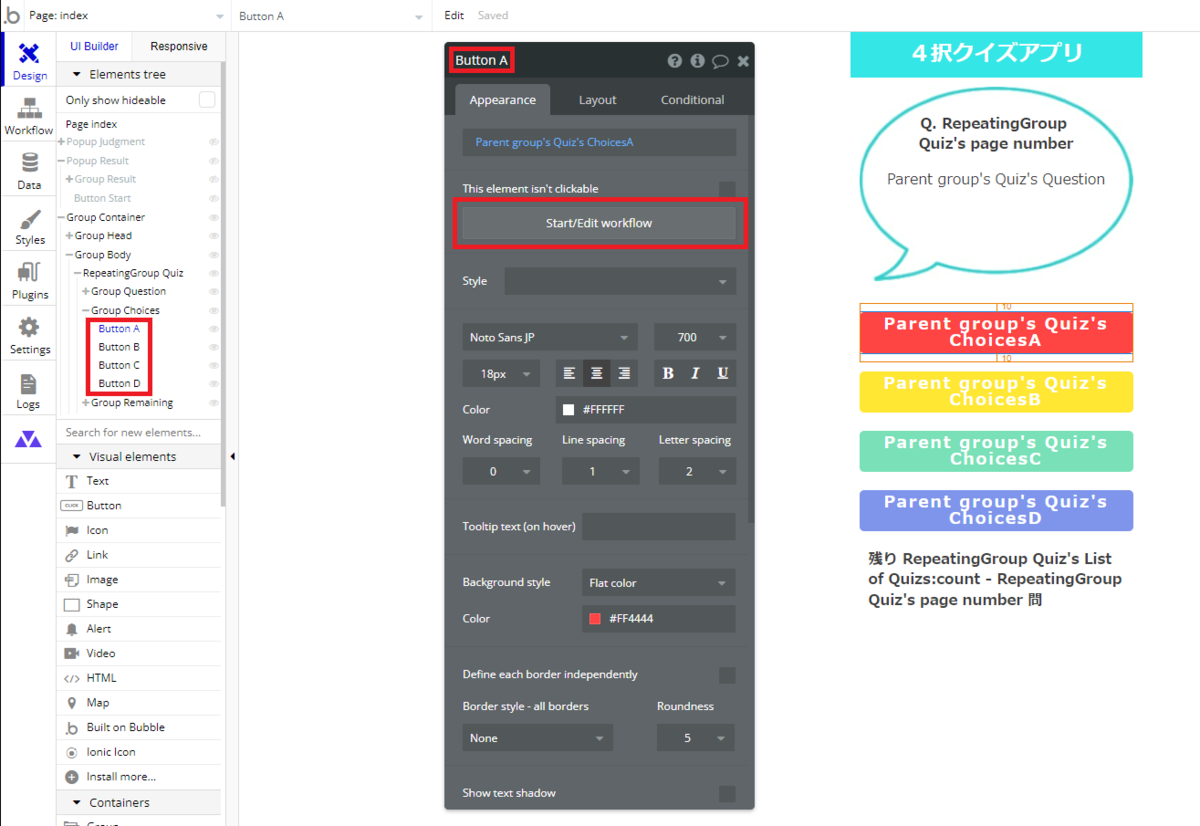Align text center
This screenshot has width=1200, height=826.
tap(597, 373)
